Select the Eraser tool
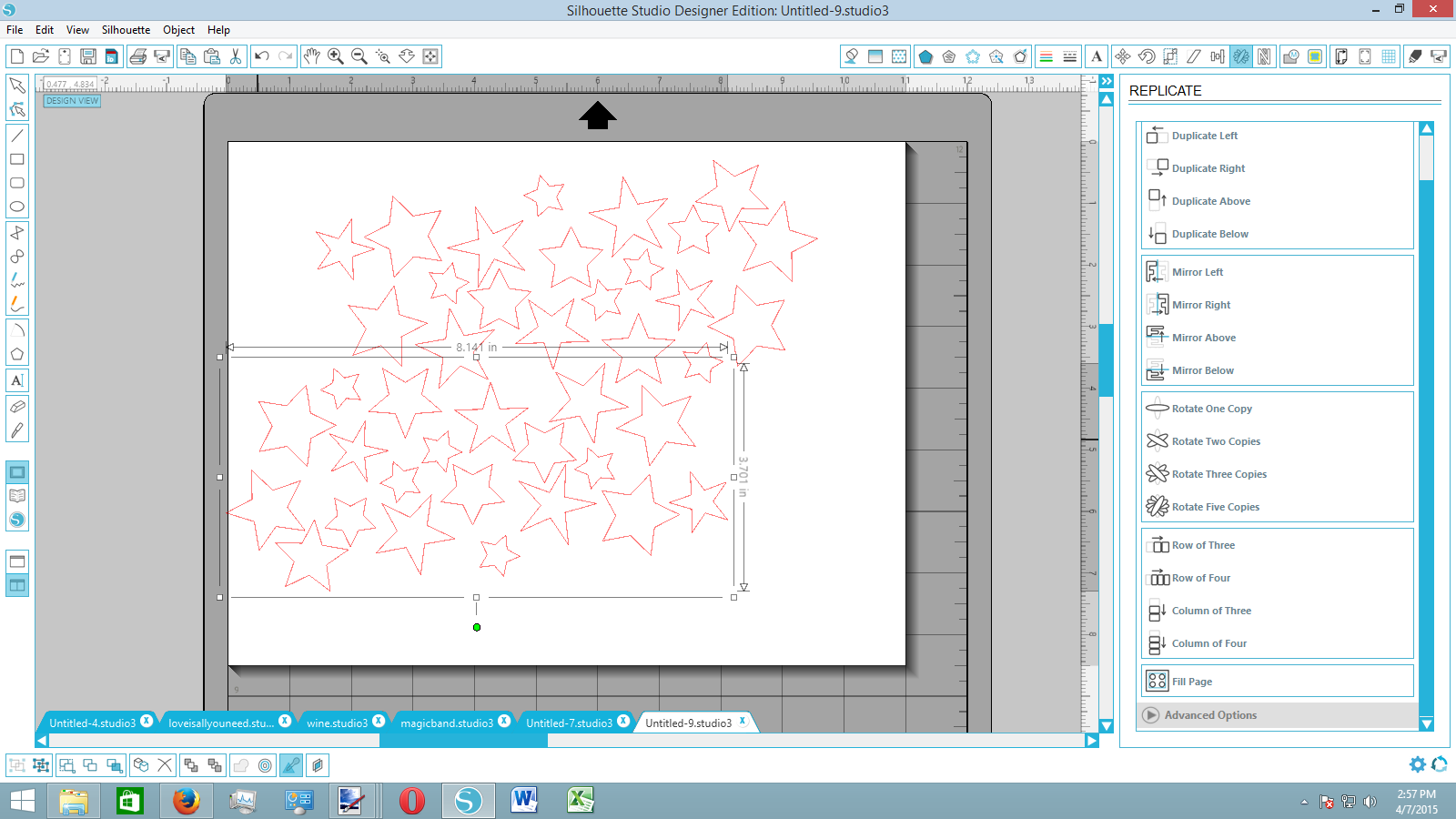Screen dimensions: 1456x819 coord(17,407)
